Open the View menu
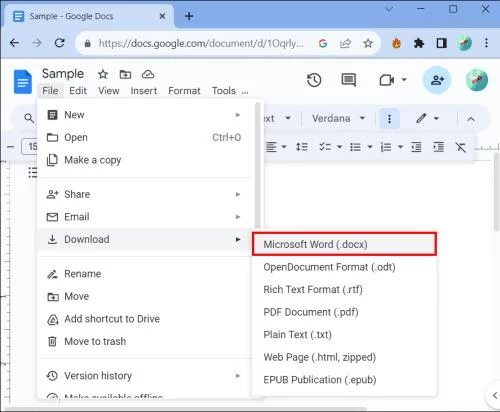 [x=109, y=91]
